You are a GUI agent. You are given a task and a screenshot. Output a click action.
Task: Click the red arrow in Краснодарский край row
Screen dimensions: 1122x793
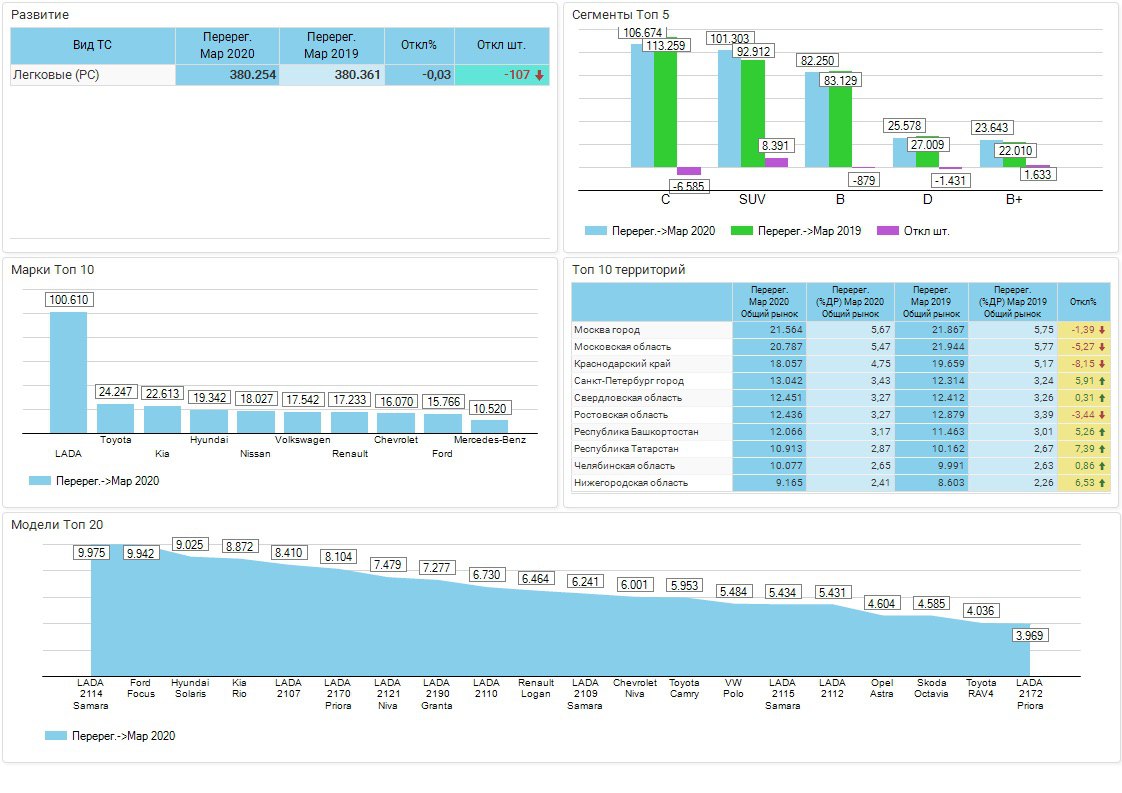[x=1102, y=364]
